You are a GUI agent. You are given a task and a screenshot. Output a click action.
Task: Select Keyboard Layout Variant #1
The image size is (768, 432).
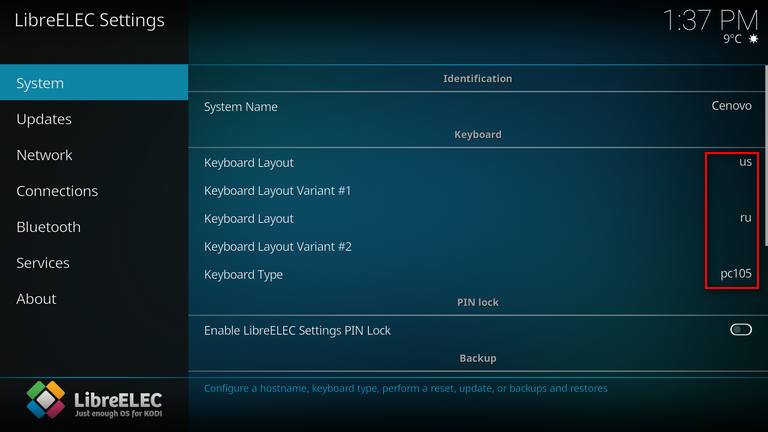tap(477, 190)
